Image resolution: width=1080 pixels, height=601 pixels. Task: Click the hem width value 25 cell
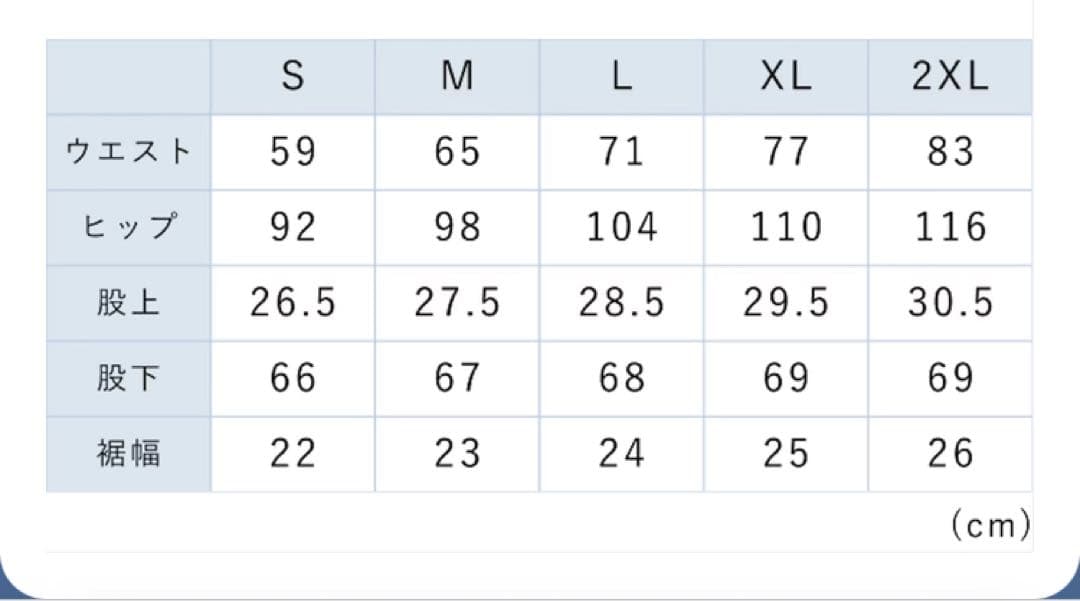pyautogui.click(x=786, y=454)
